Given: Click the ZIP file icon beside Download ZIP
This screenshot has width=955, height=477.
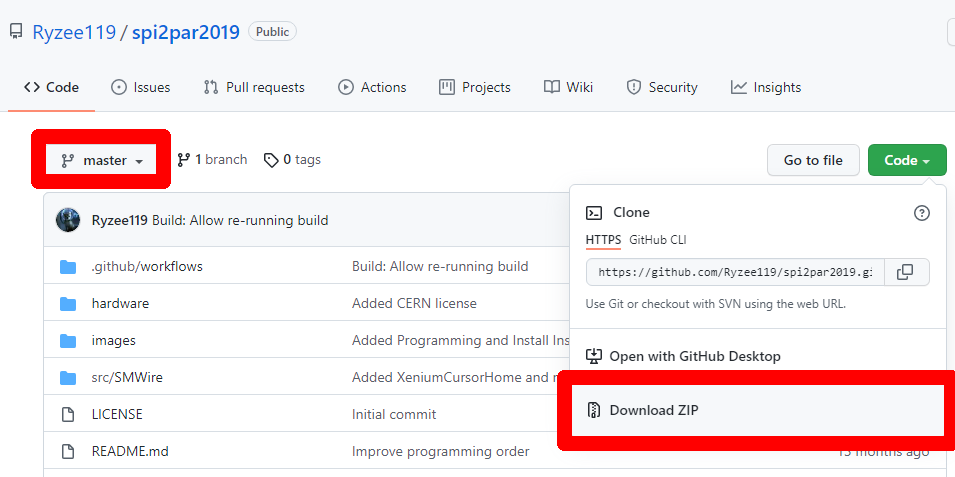Looking at the screenshot, I should coord(594,411).
